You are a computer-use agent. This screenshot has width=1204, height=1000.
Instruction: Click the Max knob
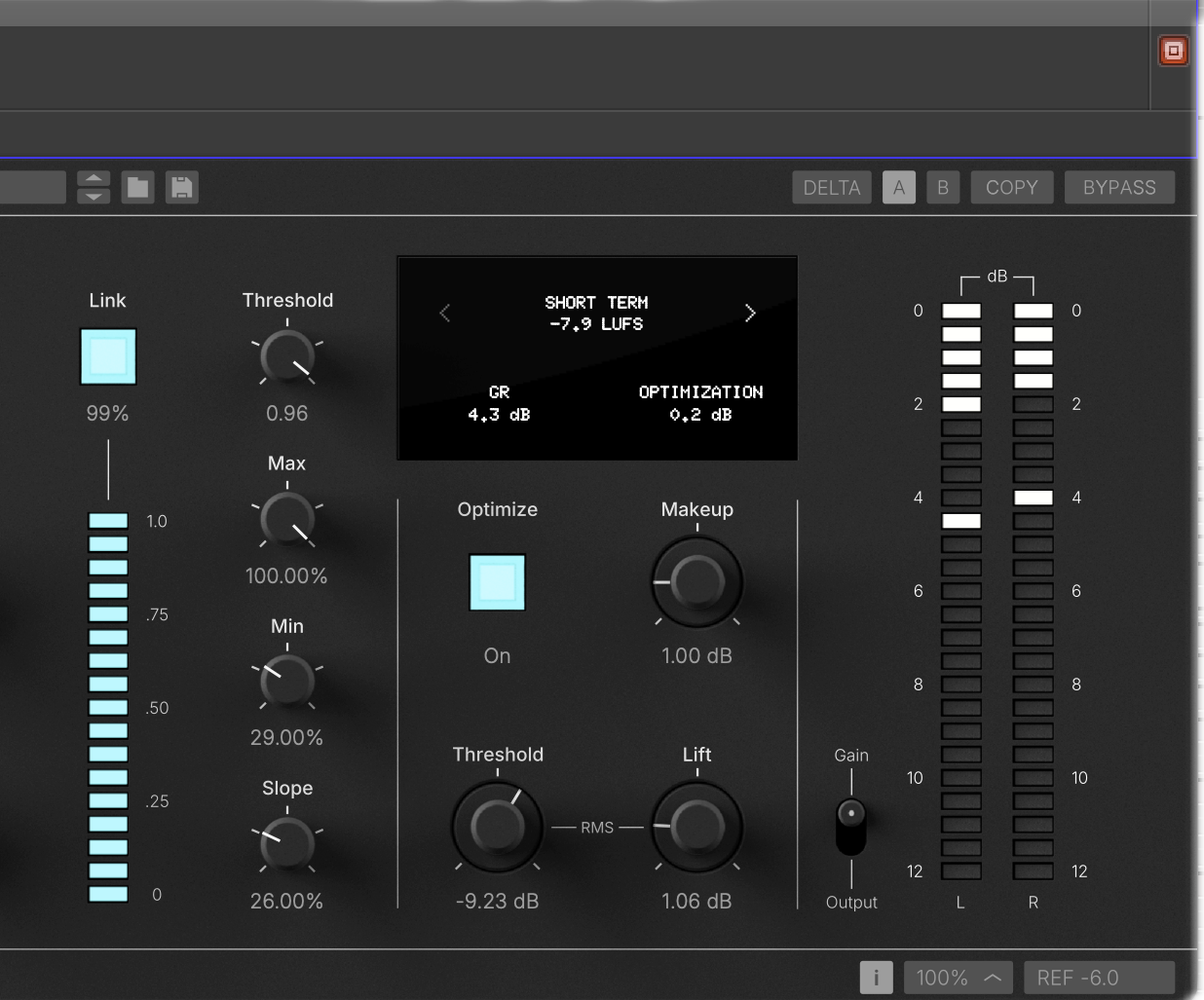click(287, 519)
